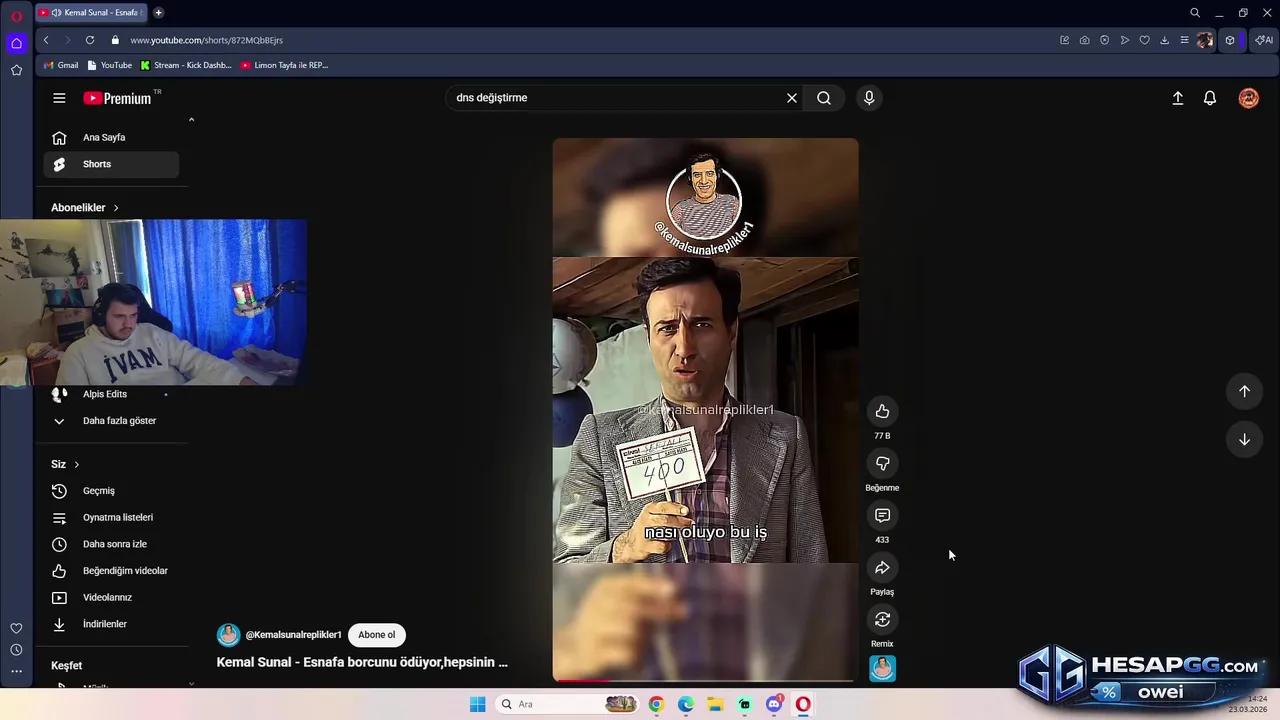The width and height of the screenshot is (1280, 720).
Task: Open Beğendiğim videolar
Action: [111, 571]
